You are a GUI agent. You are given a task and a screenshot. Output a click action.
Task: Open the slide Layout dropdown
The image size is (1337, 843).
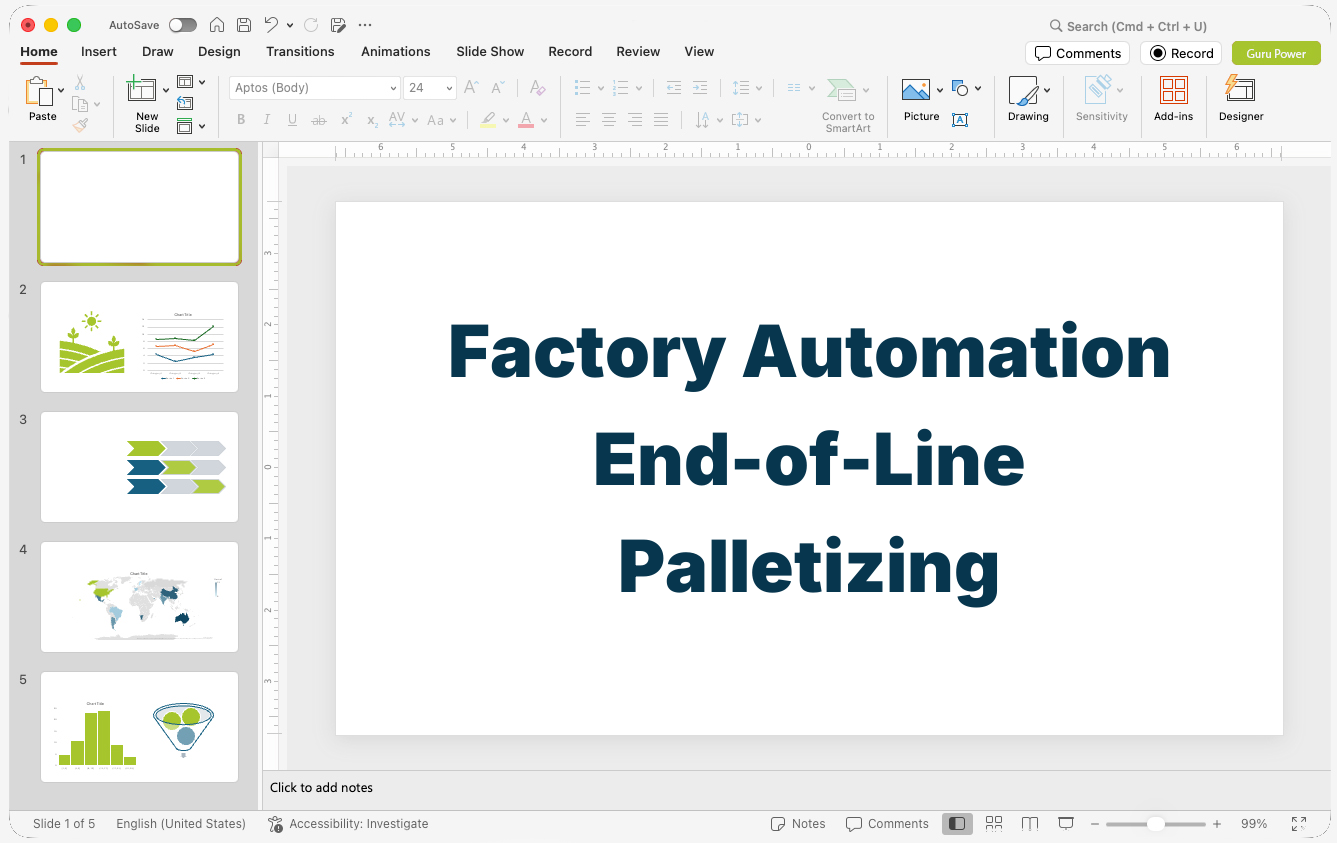191,82
